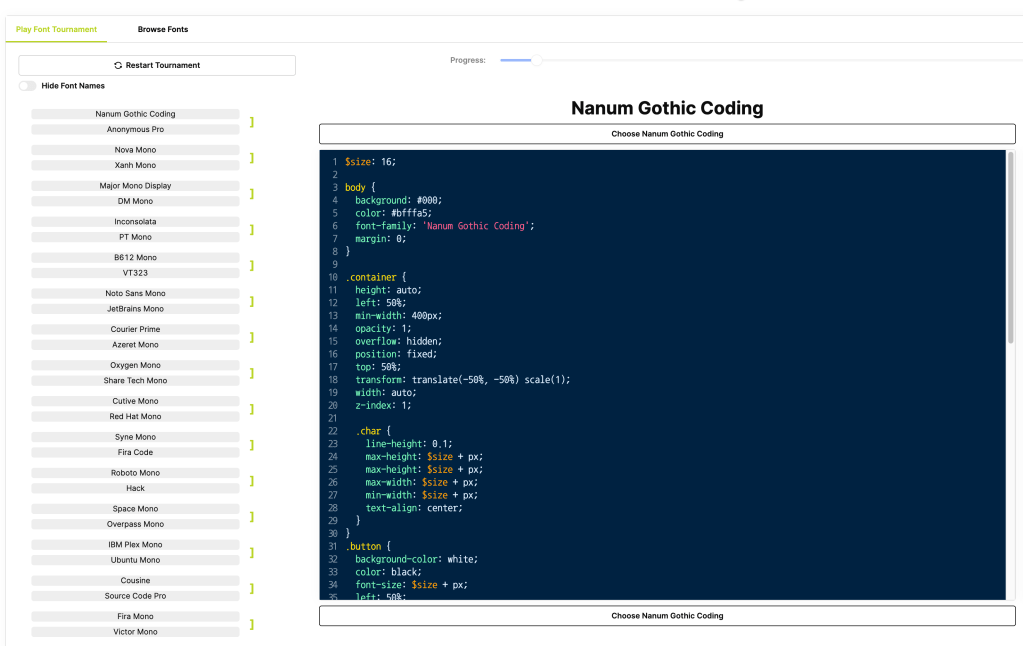Pick Fira Code from the bracket list
1023x646 pixels.
point(135,452)
